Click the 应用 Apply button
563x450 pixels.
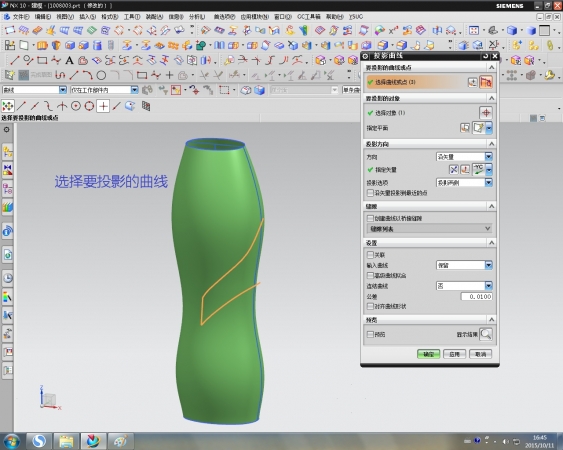[454, 354]
